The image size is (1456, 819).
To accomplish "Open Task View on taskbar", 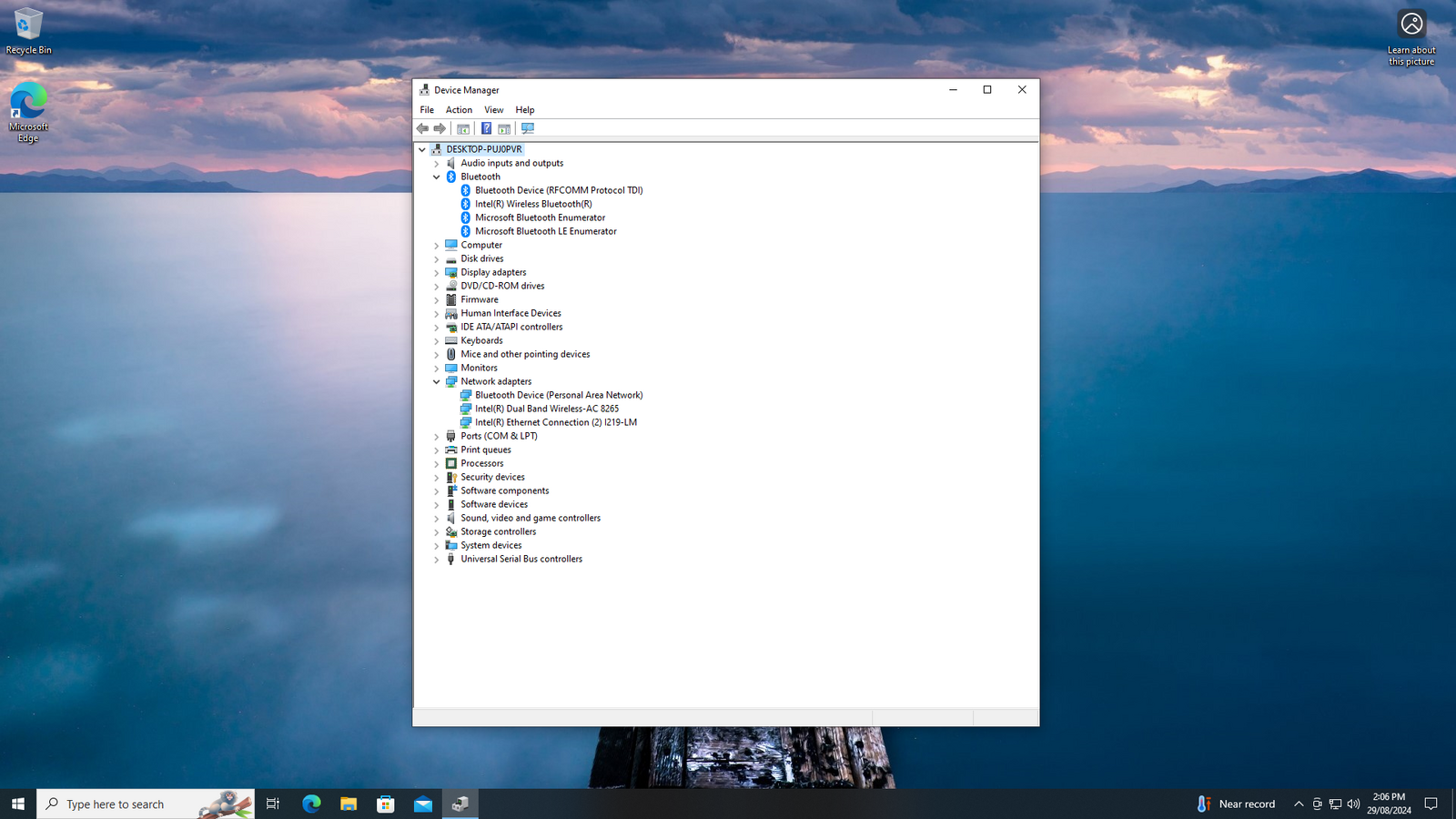I will tap(273, 804).
